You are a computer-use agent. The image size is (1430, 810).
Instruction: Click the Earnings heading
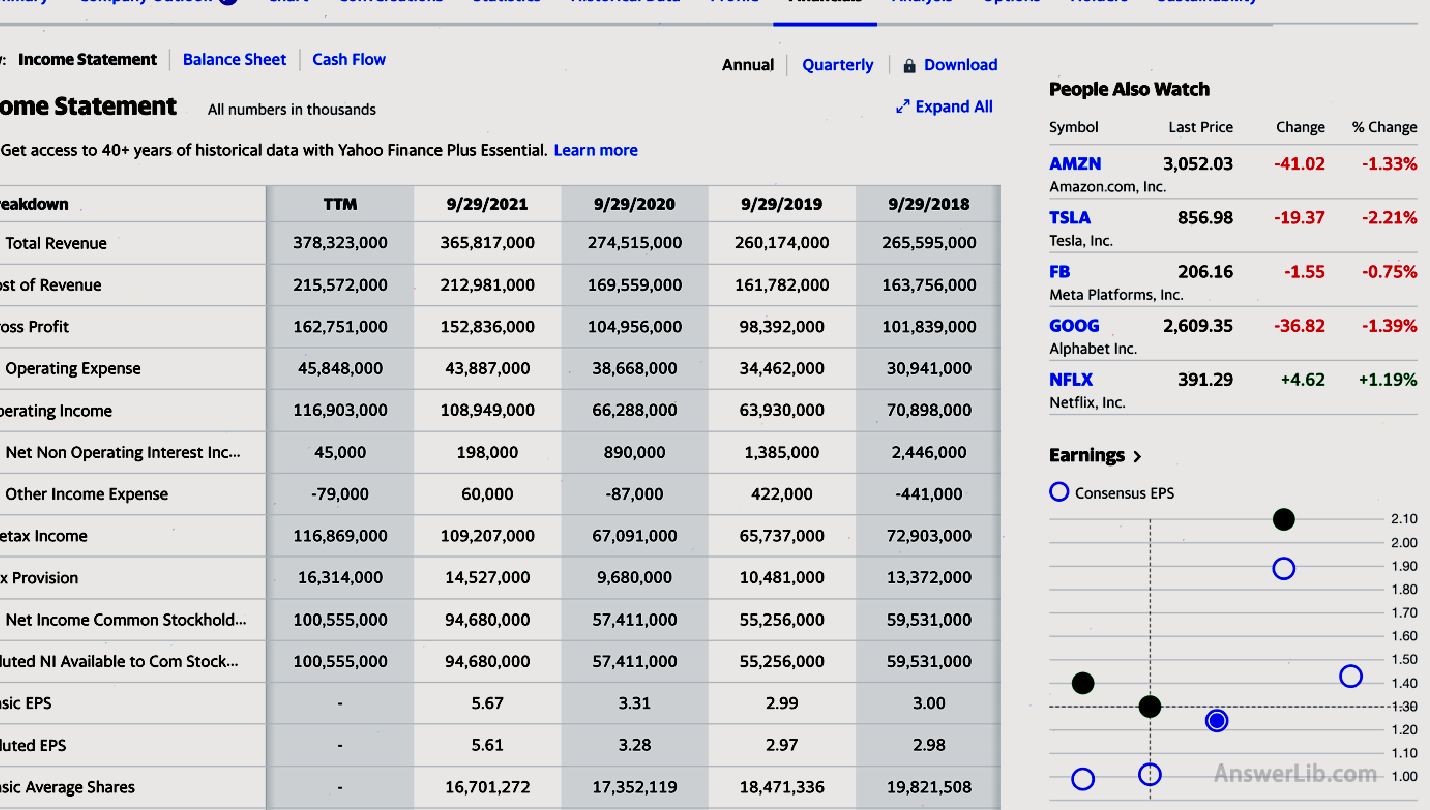[x=1087, y=456]
